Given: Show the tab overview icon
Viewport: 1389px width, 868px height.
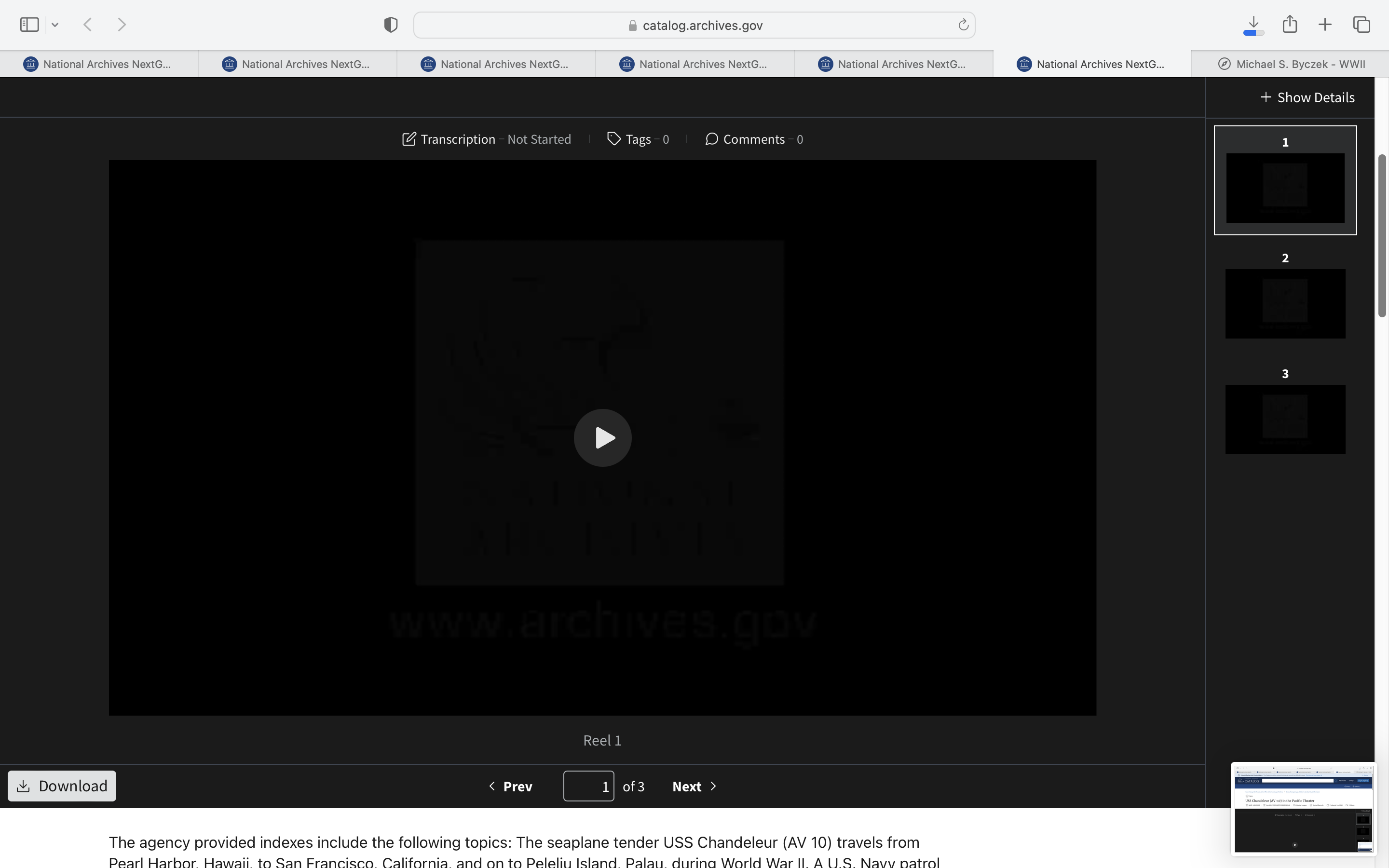Looking at the screenshot, I should 1362,25.
